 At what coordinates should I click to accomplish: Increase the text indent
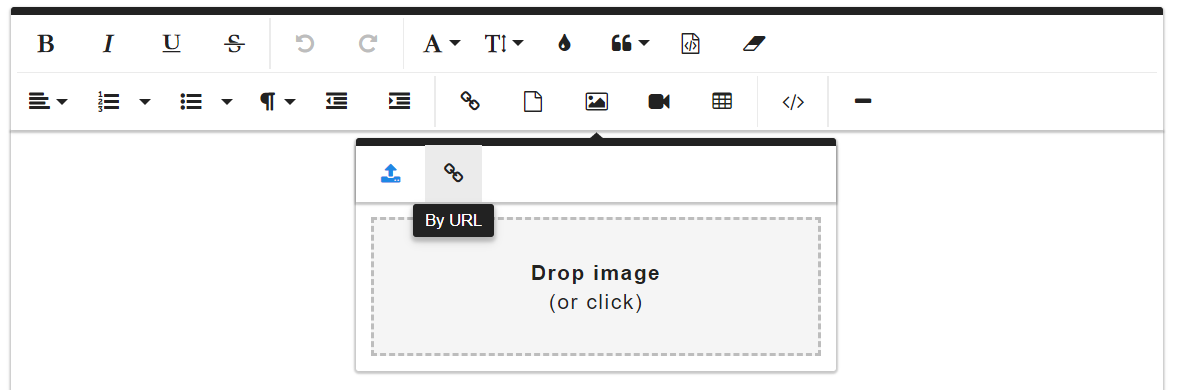(399, 102)
